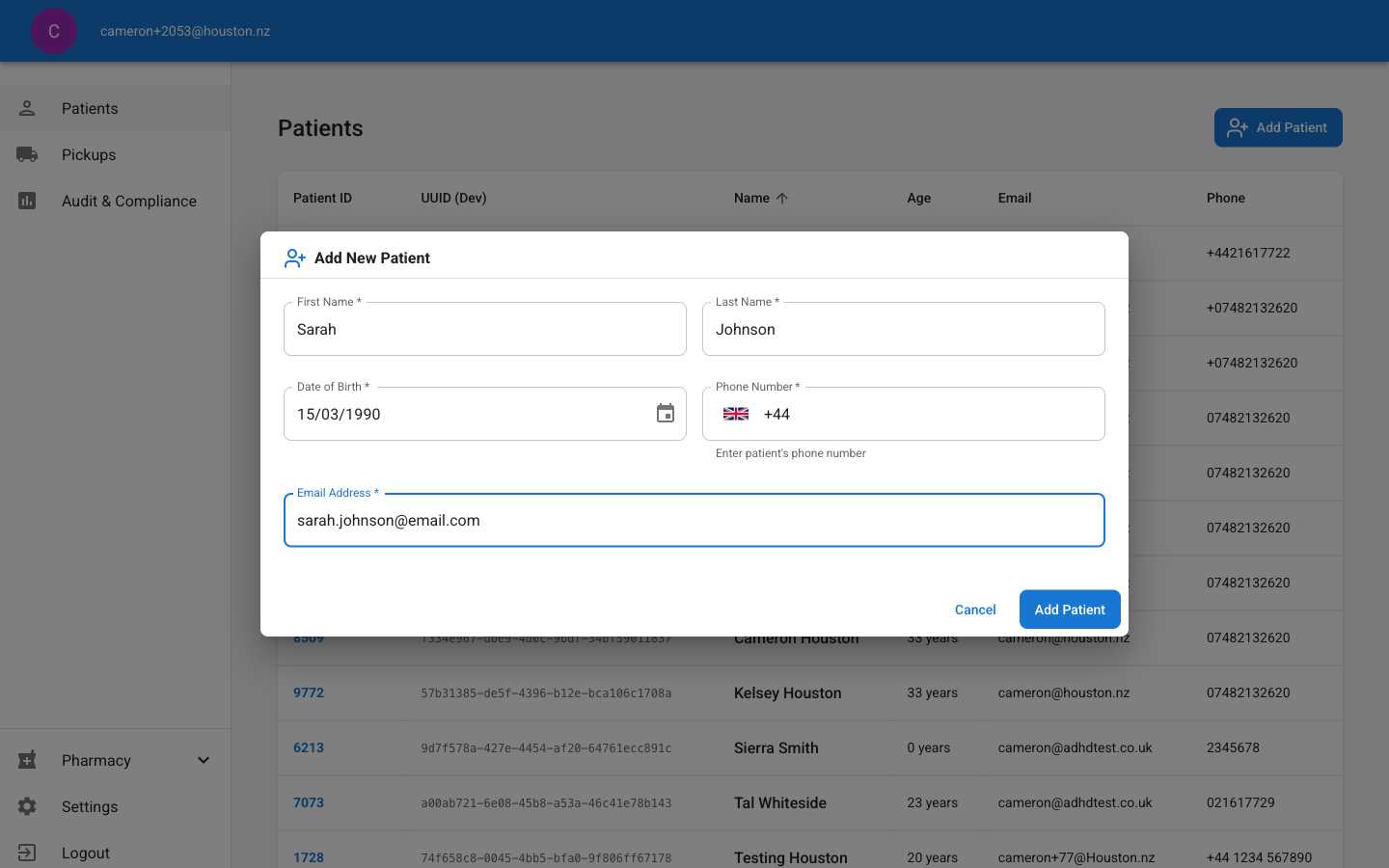The image size is (1389, 868).
Task: Click the add-person icon in dialog title
Action: pos(295,258)
